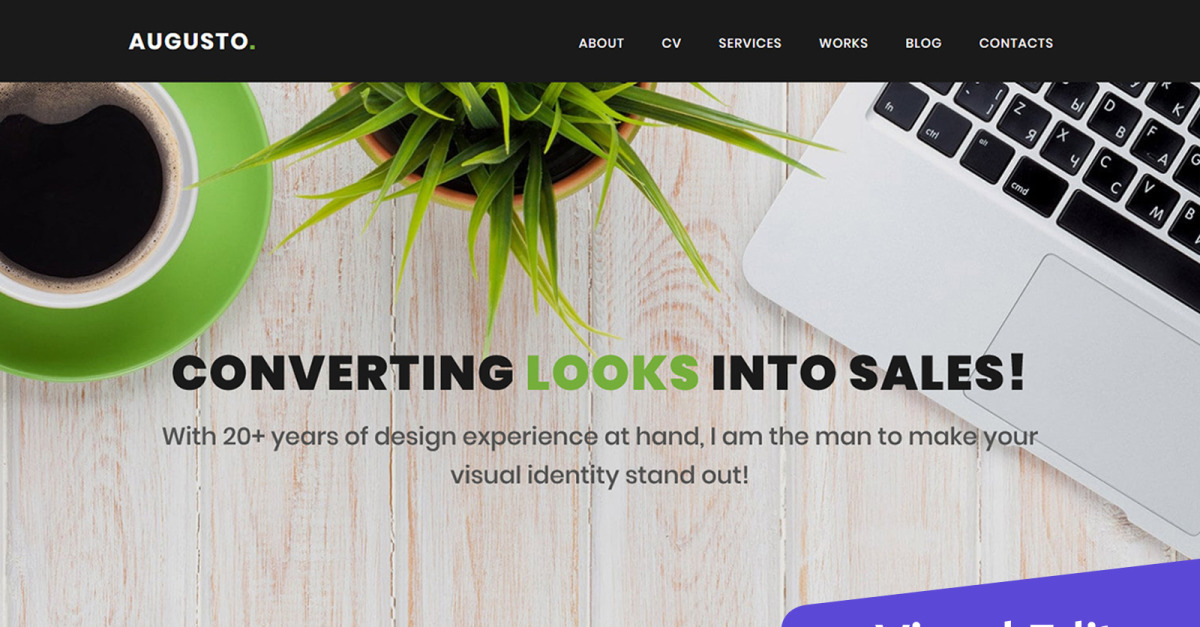The width and height of the screenshot is (1200, 627).
Task: Click the AUGUSTO logo in the header
Action: [191, 42]
